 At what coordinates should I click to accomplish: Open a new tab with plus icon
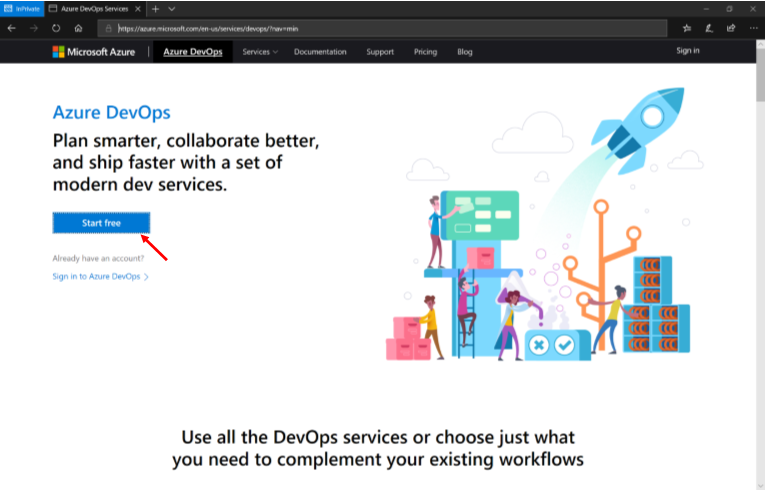[x=155, y=8]
